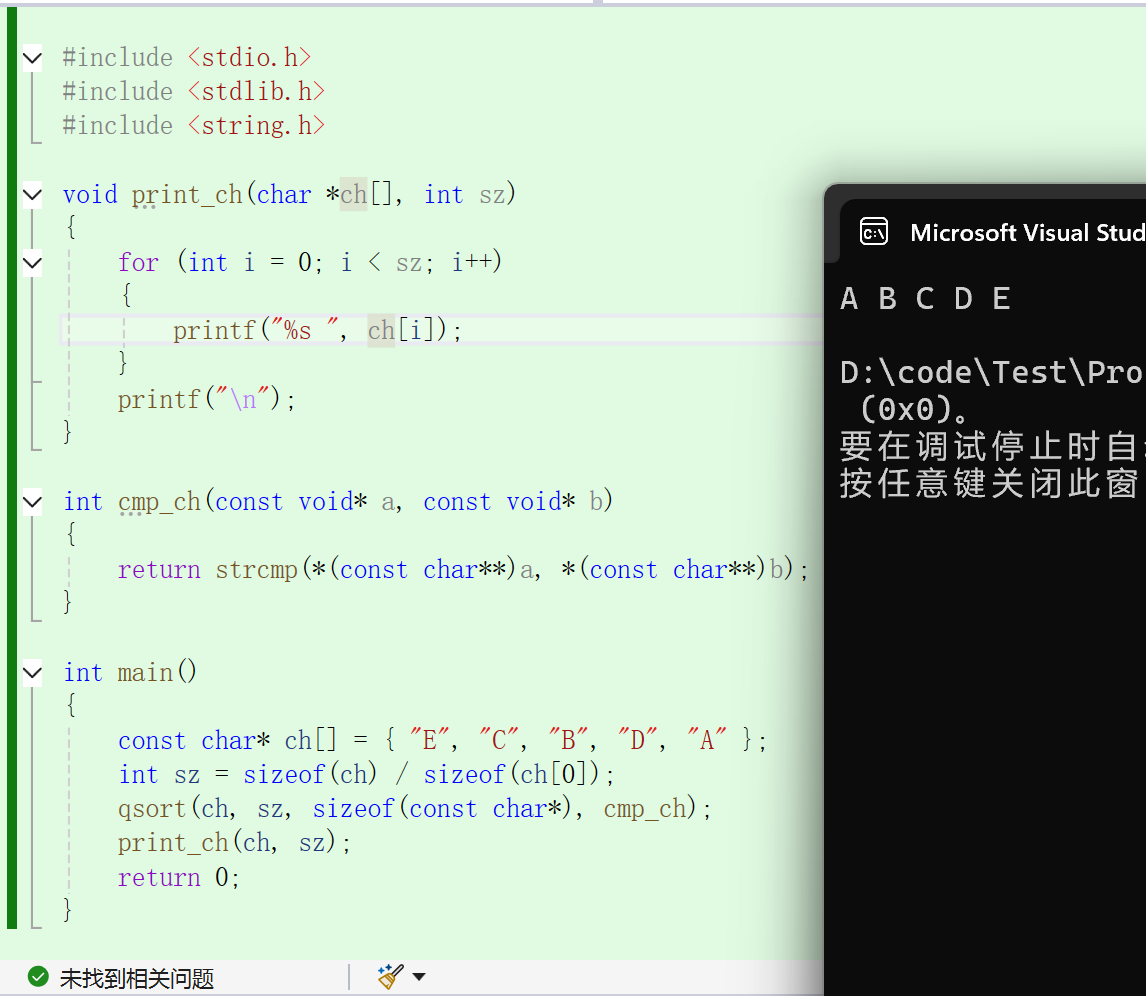Run Code Cleanup with the broom icon
This screenshot has width=1146, height=996.
click(x=388, y=977)
